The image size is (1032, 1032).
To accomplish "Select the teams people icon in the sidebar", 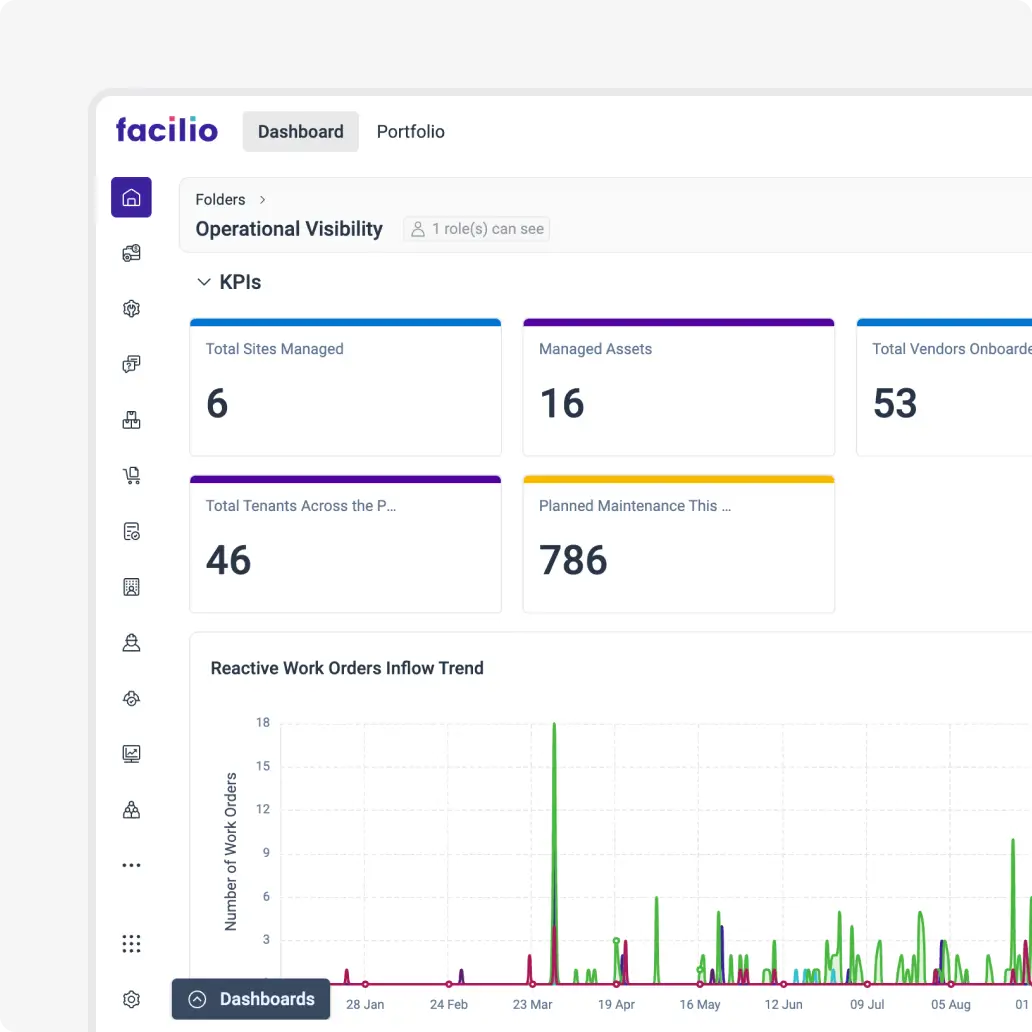I will click(131, 809).
